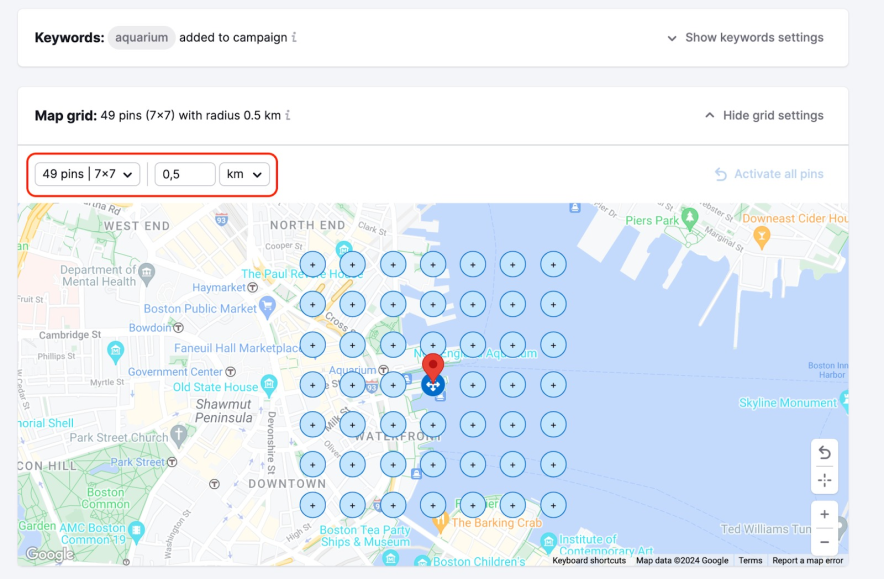The width and height of the screenshot is (884, 579).
Task: Open the km unit dropdown
Action: pos(244,174)
